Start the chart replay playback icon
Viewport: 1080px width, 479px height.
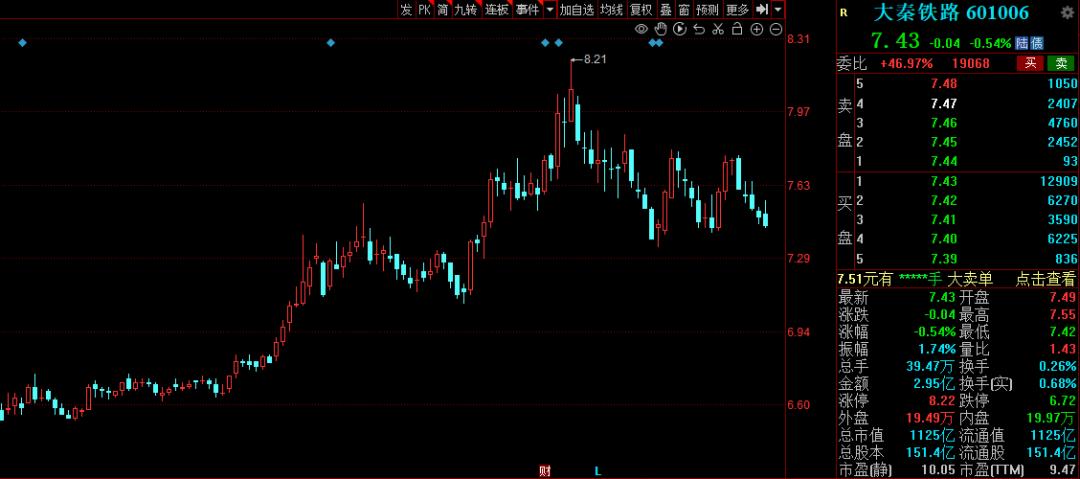click(679, 29)
